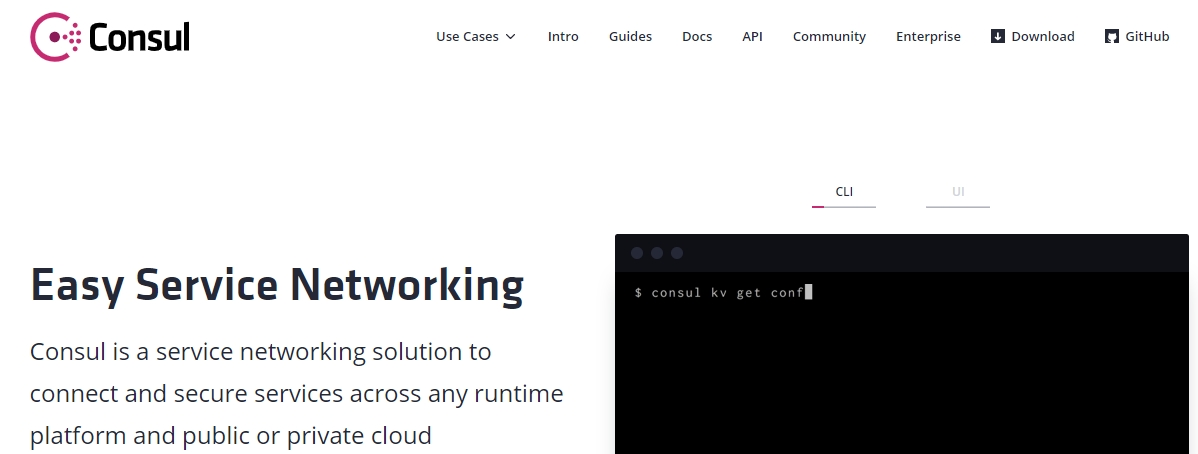Click the Download arrow icon
The image size is (1198, 454).
(997, 36)
